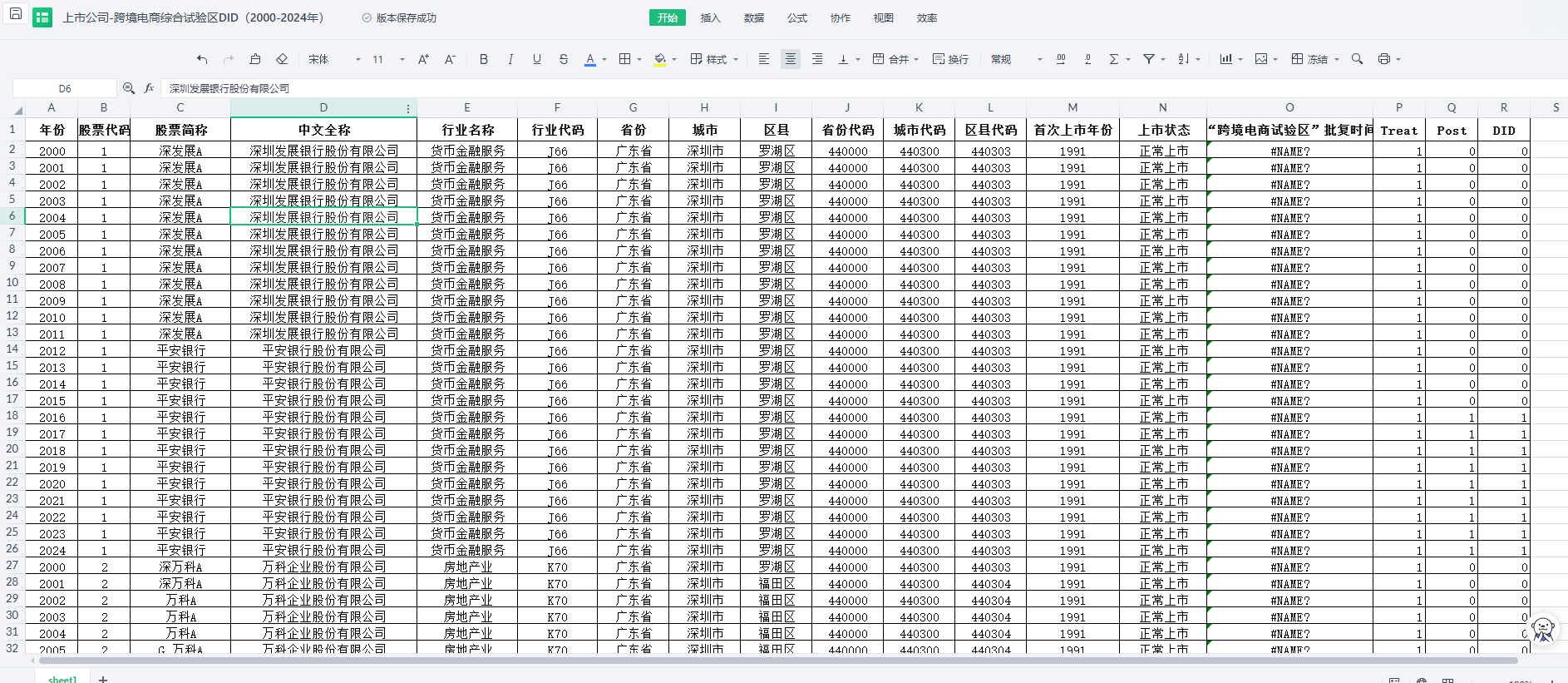Screen dimensions: 1568x683
Task: Open the 公式 tab
Action: click(x=797, y=17)
